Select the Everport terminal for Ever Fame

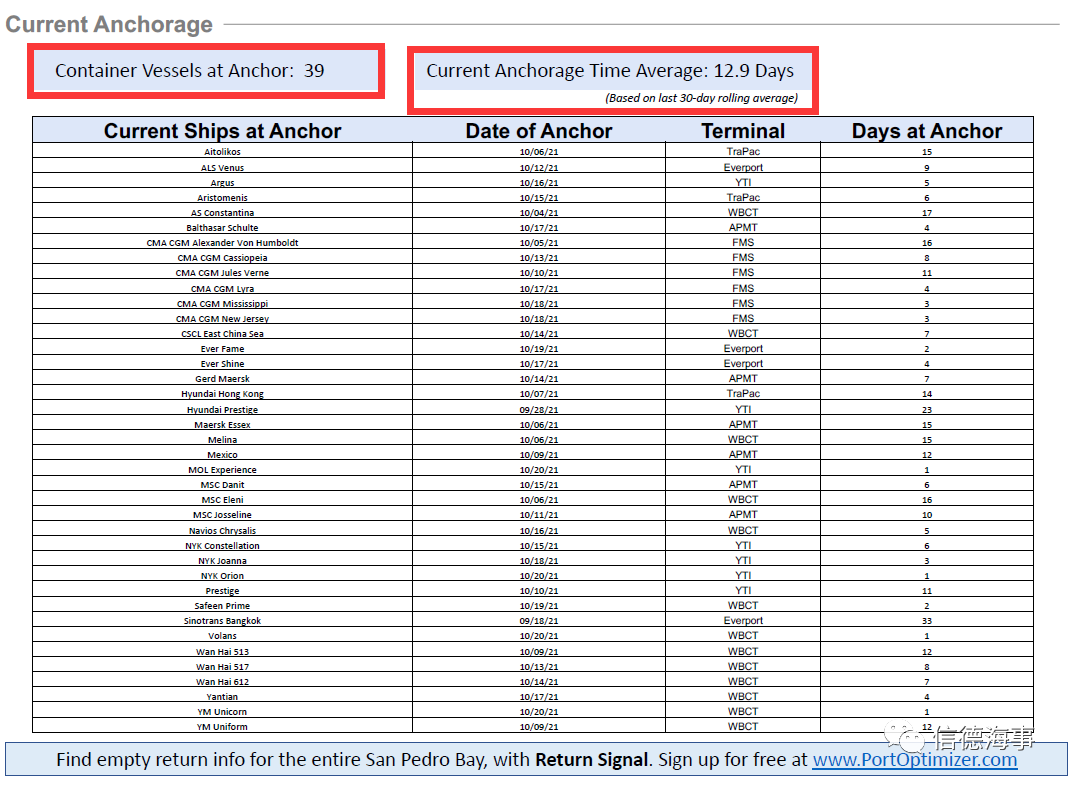pos(743,348)
